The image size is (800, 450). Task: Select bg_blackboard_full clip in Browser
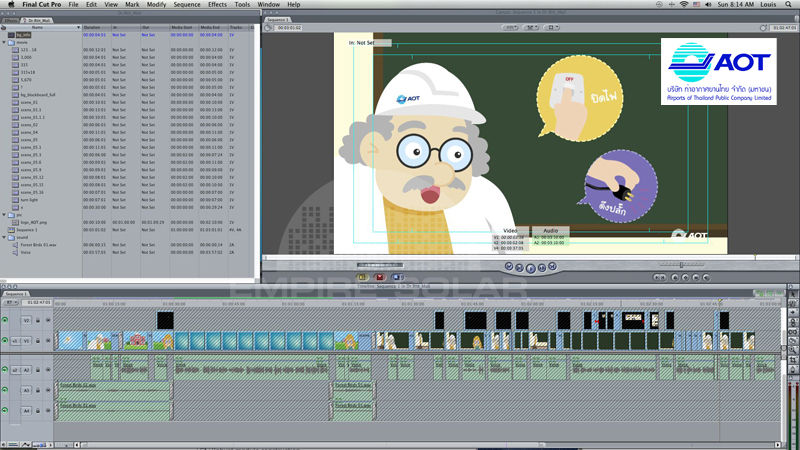[x=38, y=95]
